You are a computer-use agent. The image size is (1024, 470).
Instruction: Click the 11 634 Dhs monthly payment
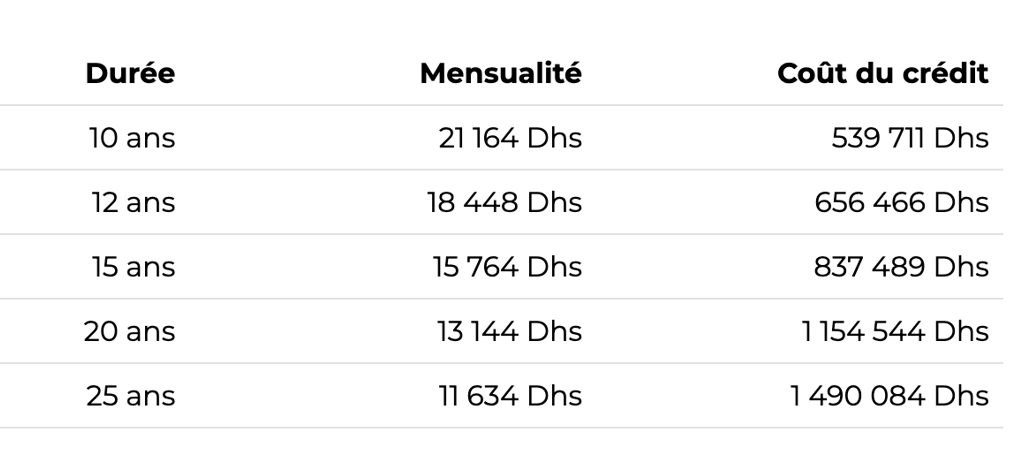tap(510, 396)
